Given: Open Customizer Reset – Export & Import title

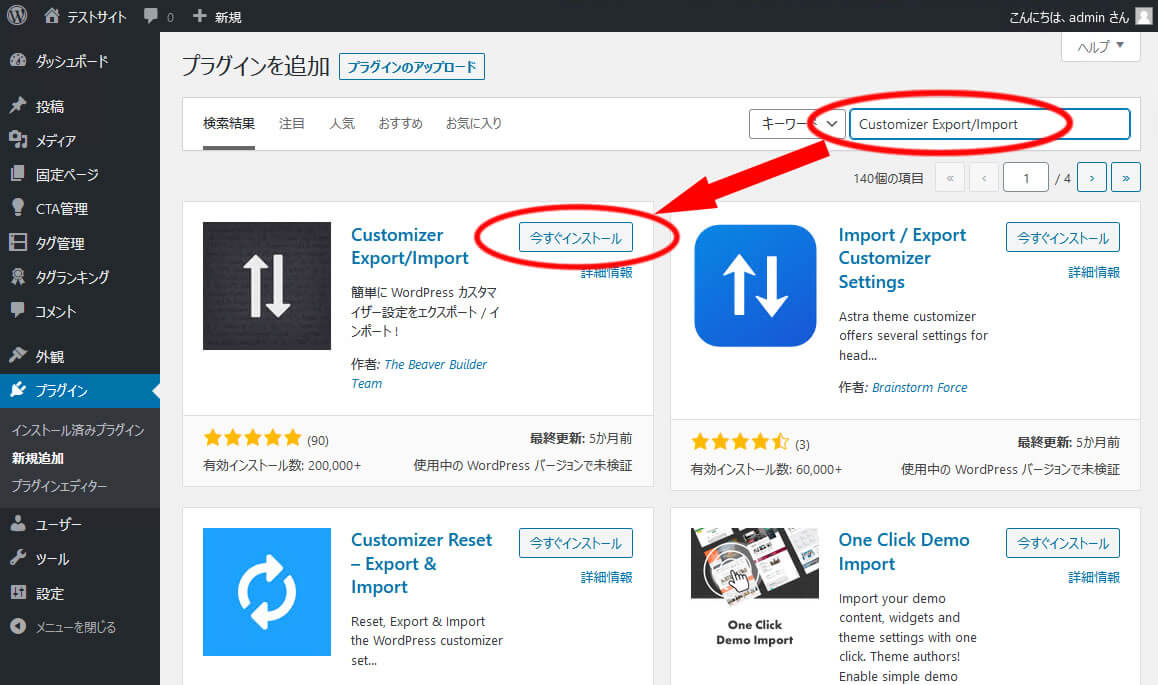Looking at the screenshot, I should (422, 563).
